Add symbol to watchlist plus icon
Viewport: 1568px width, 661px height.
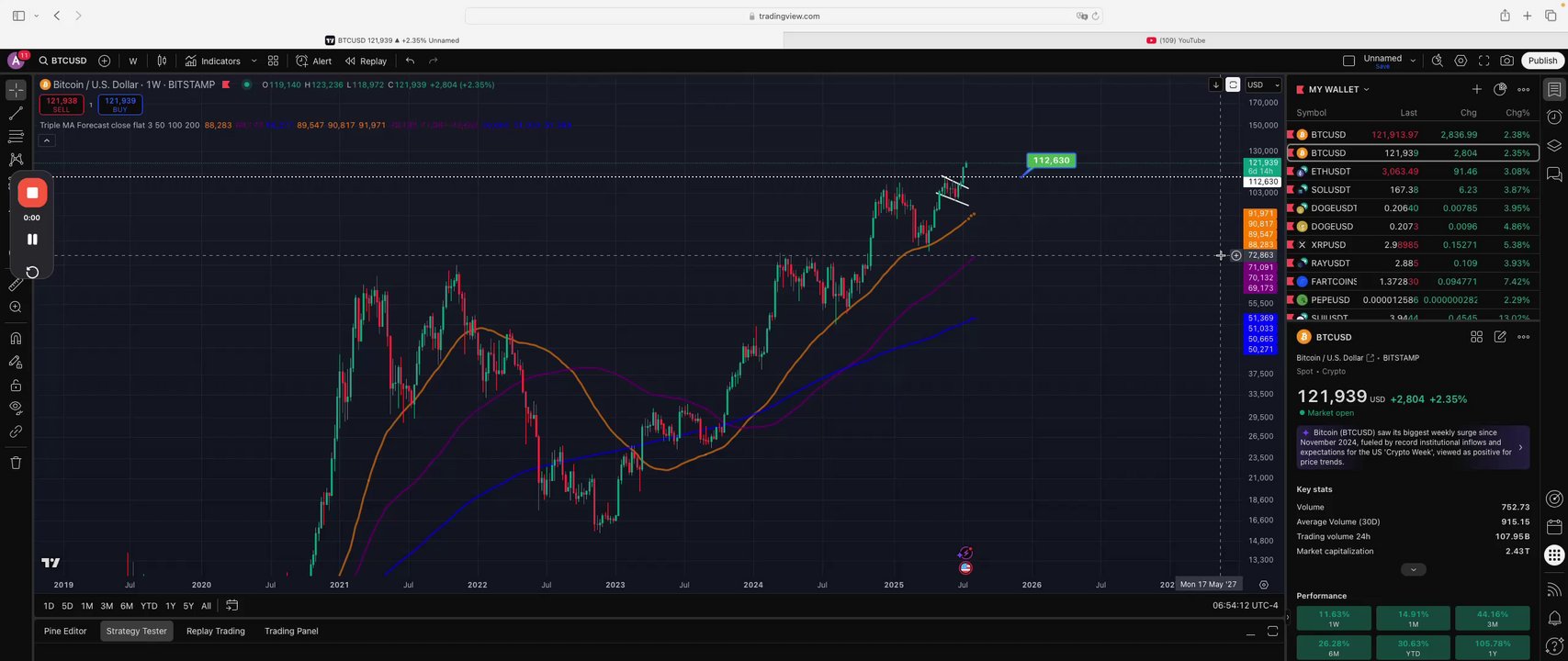(x=1476, y=89)
